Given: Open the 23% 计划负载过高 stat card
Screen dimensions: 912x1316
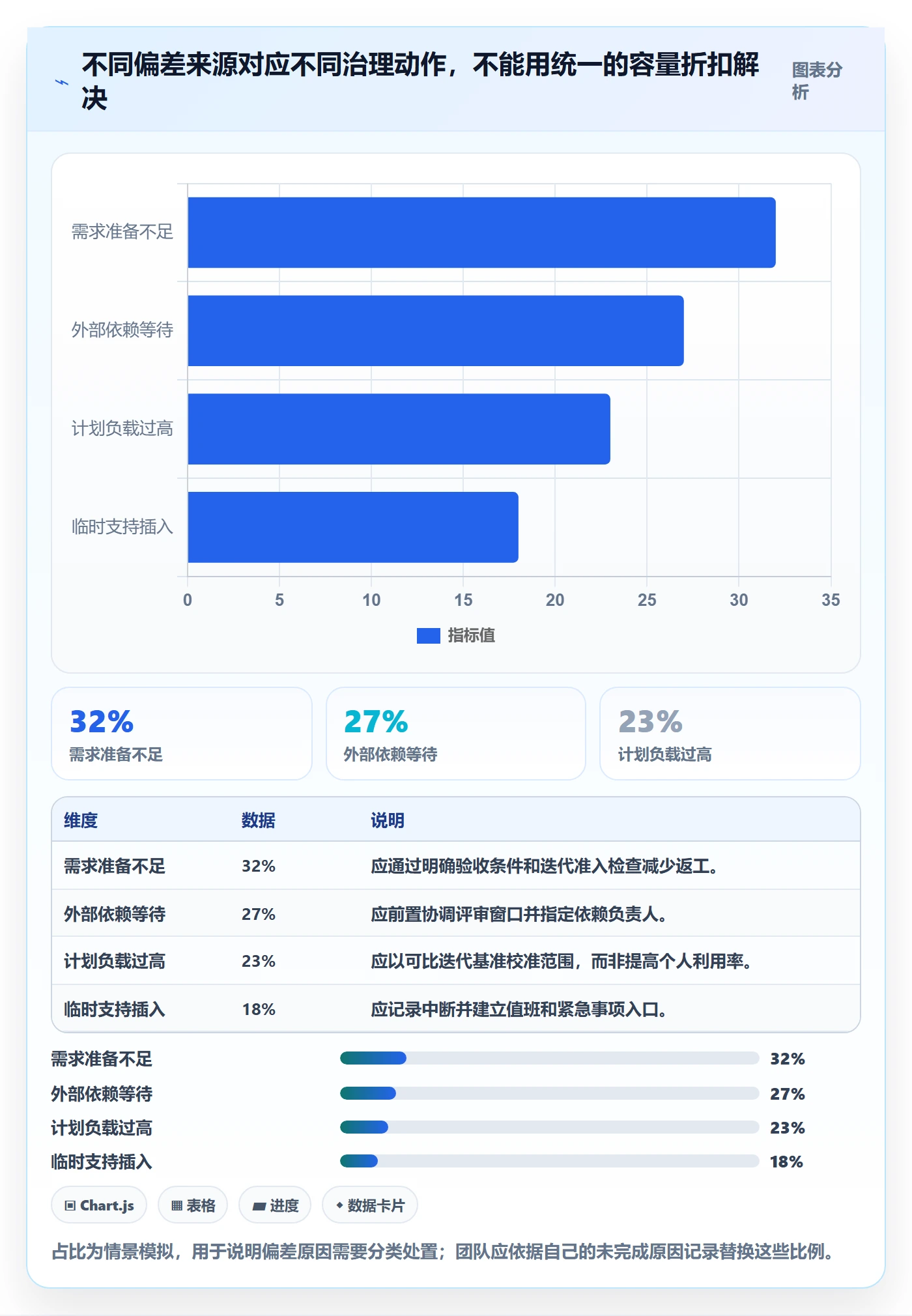Looking at the screenshot, I should click(x=730, y=734).
